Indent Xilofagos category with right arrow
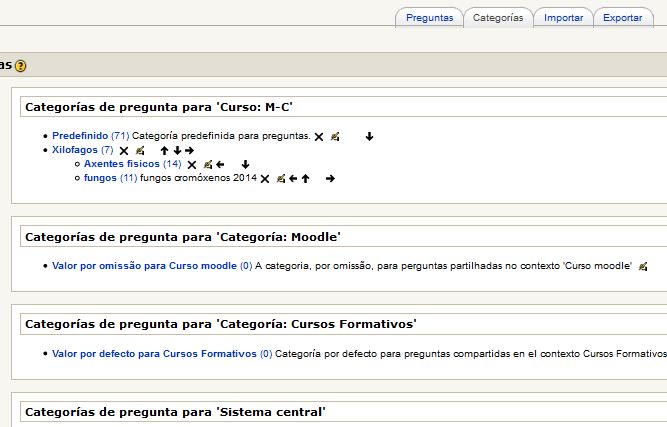Image resolution: width=667 pixels, height=427 pixels. [189, 151]
